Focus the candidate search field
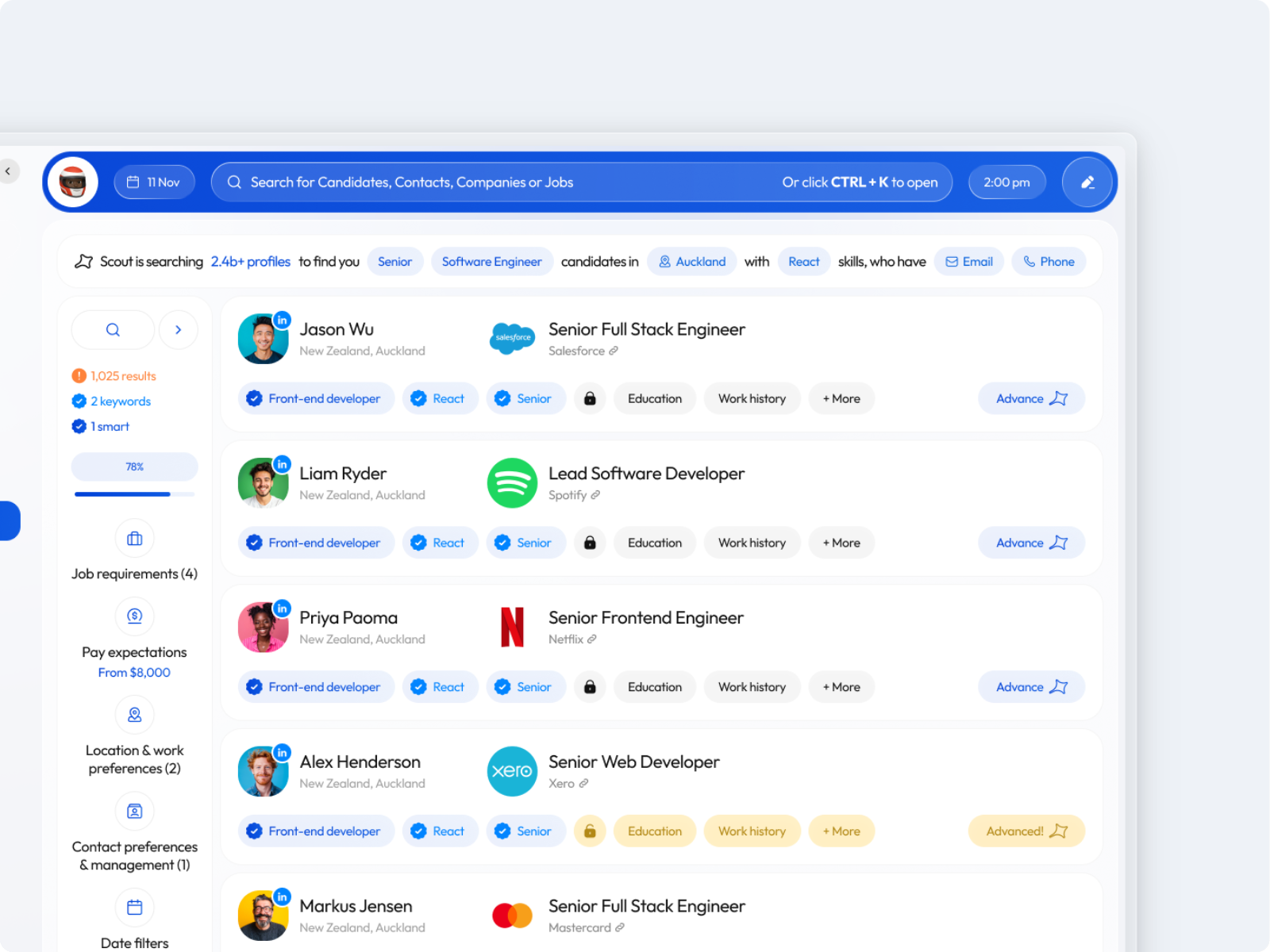This screenshot has width=1270, height=952. pos(581,182)
